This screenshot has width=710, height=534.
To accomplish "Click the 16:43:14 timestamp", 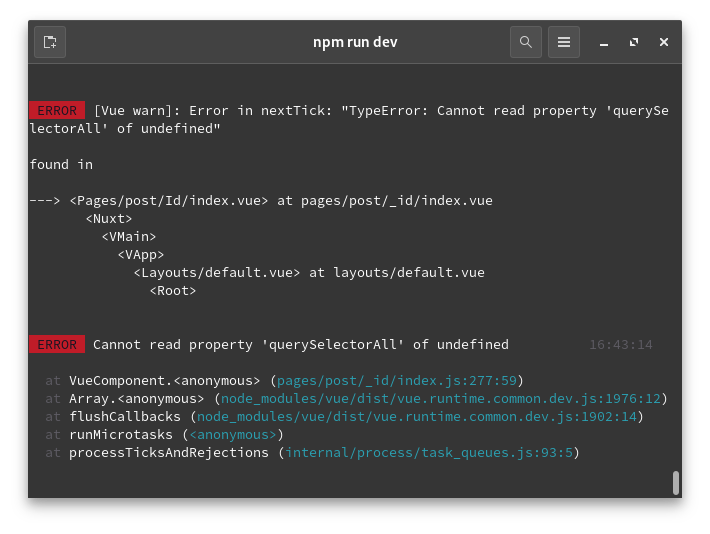I will pos(620,345).
